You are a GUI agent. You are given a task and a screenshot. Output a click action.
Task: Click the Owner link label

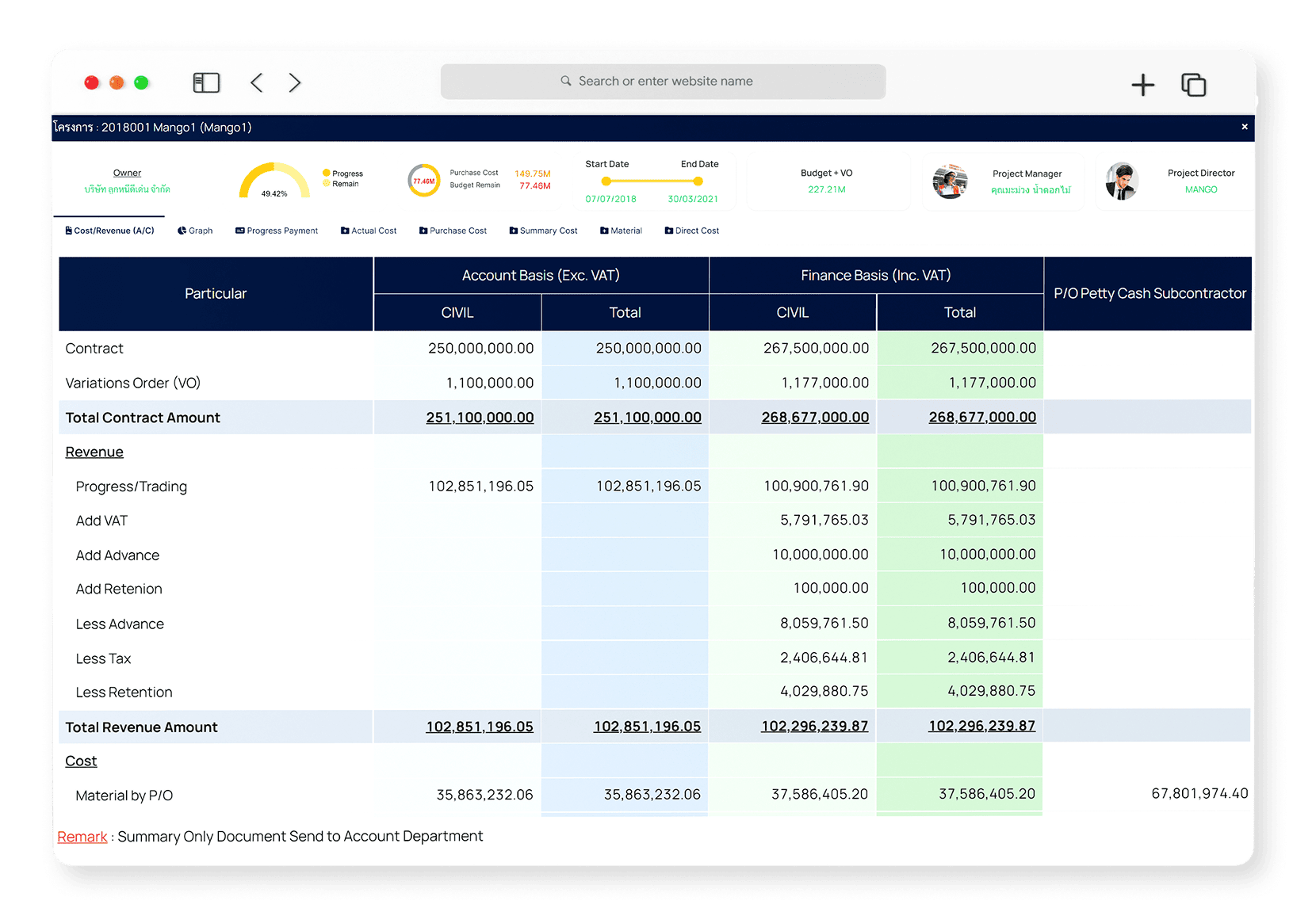[x=127, y=173]
